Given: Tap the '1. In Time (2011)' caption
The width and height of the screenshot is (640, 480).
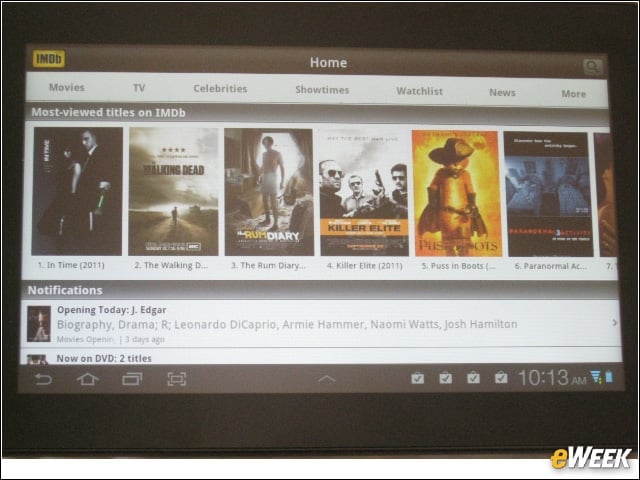Looking at the screenshot, I should 71,265.
